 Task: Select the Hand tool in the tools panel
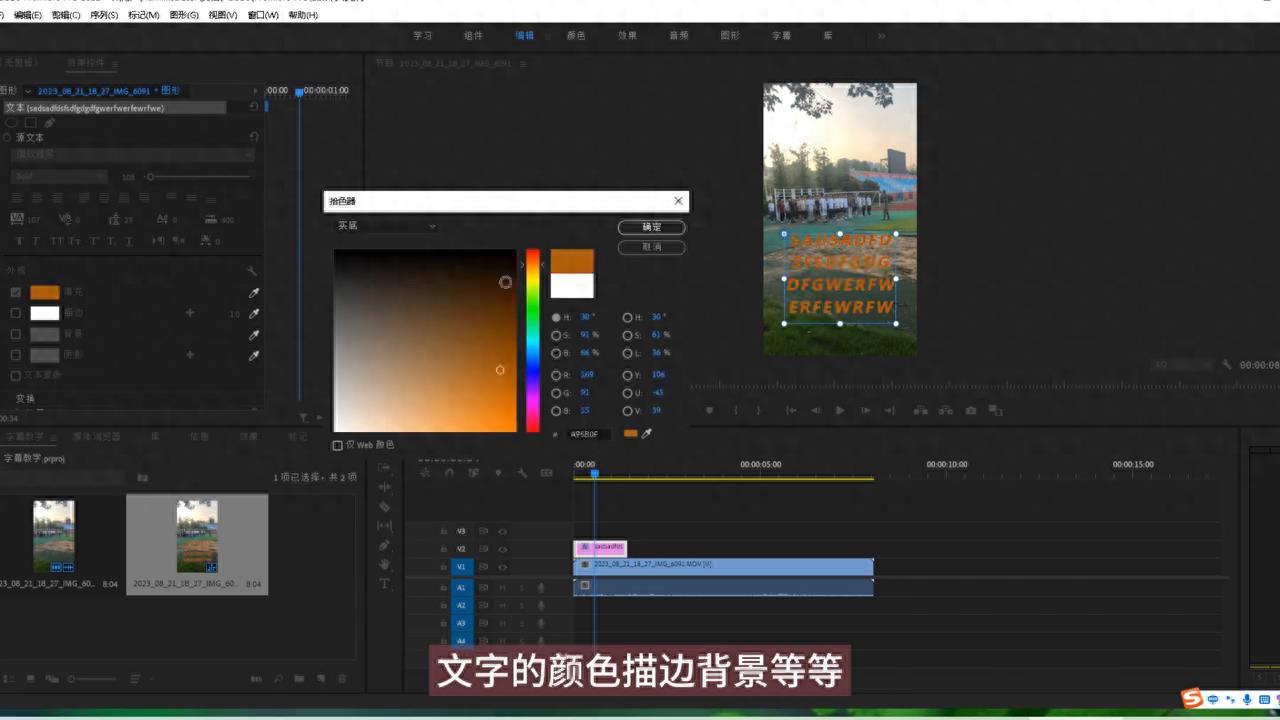pyautogui.click(x=385, y=565)
